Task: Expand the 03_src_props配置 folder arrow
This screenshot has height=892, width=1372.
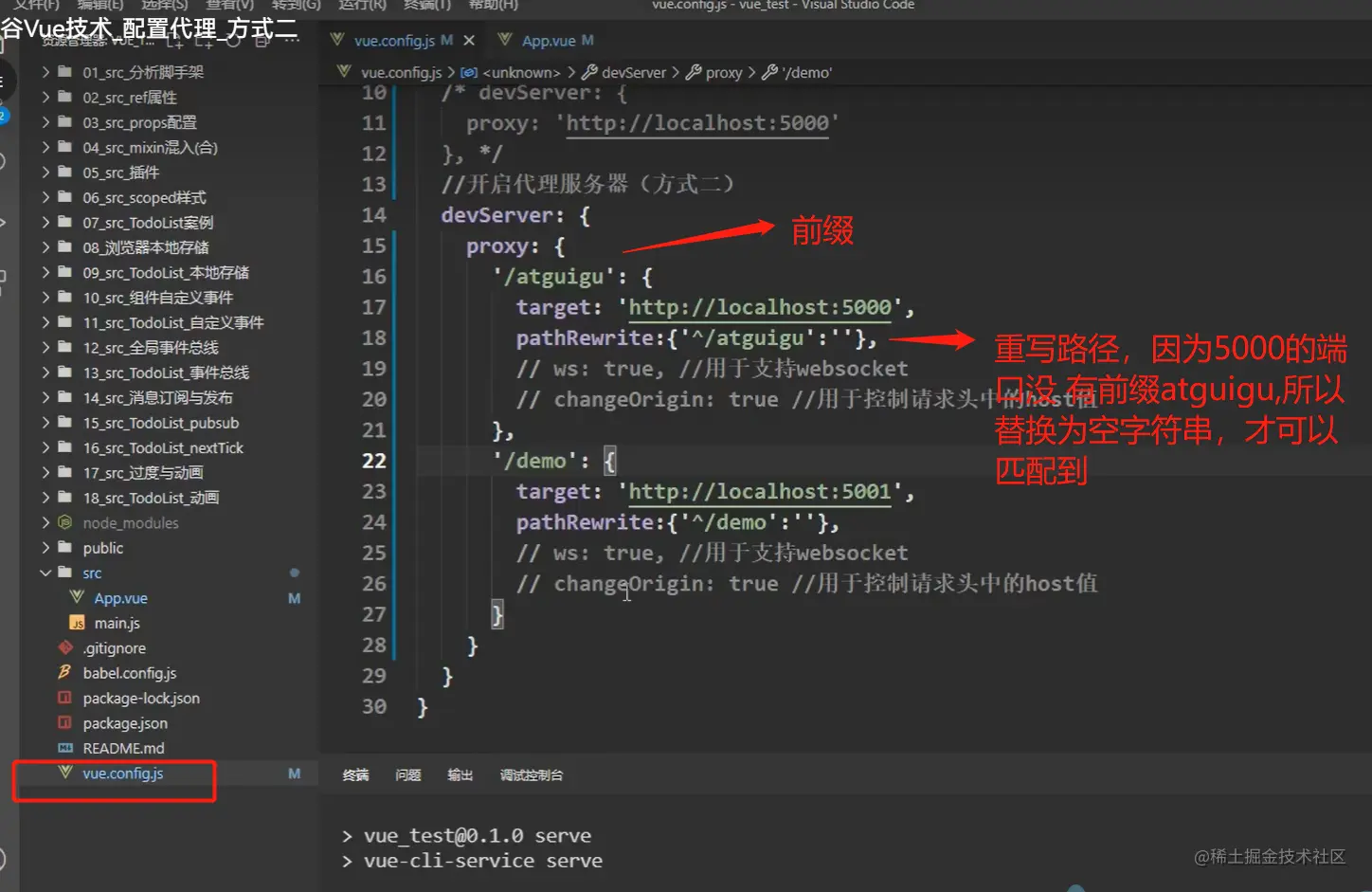Action: [x=45, y=122]
